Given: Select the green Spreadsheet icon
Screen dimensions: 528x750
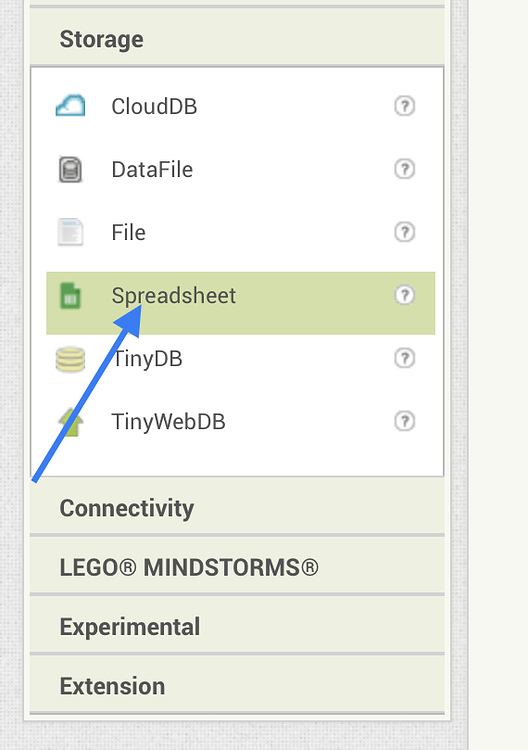Looking at the screenshot, I should 70,296.
